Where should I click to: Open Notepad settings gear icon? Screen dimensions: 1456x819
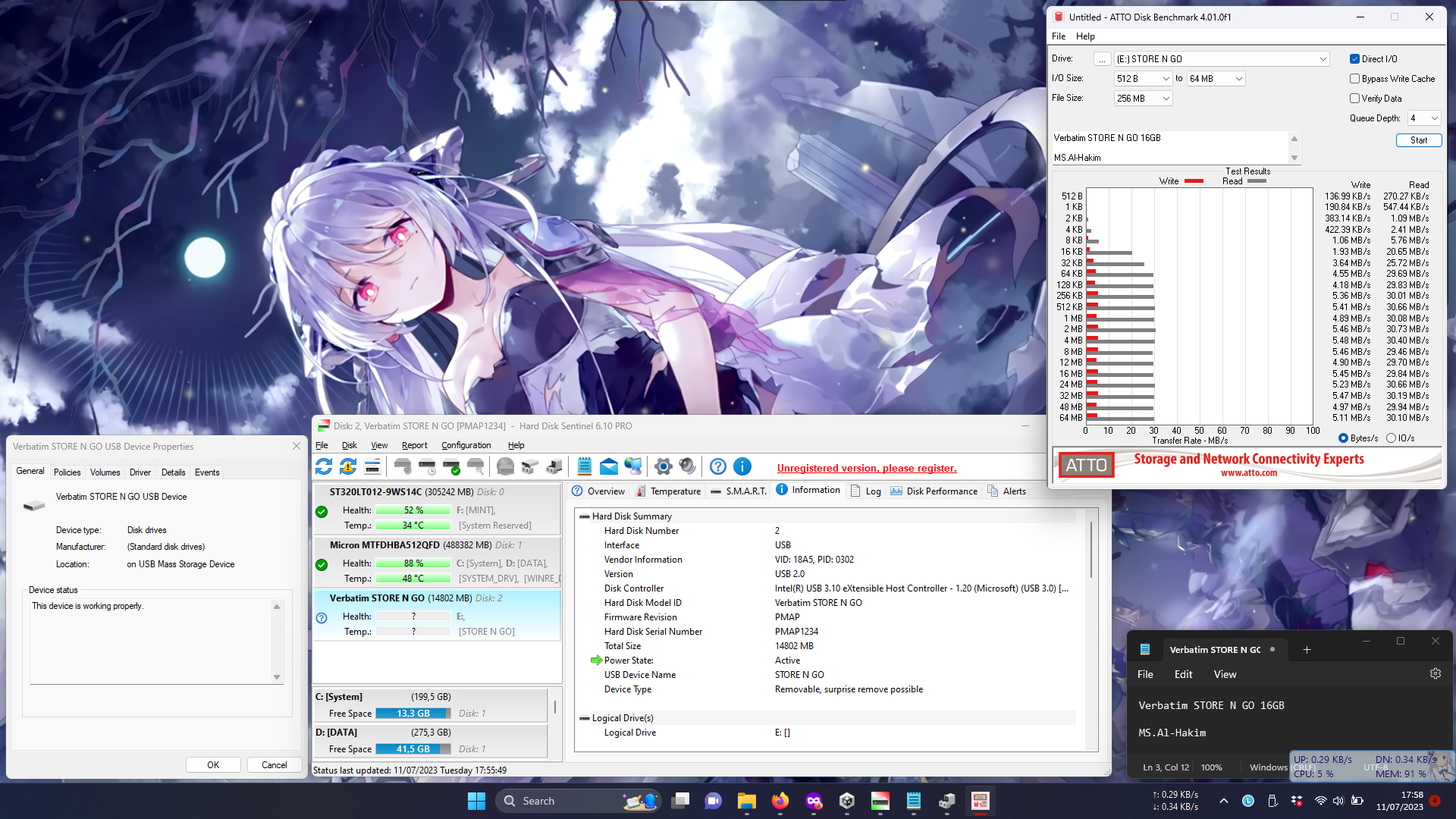[1435, 673]
